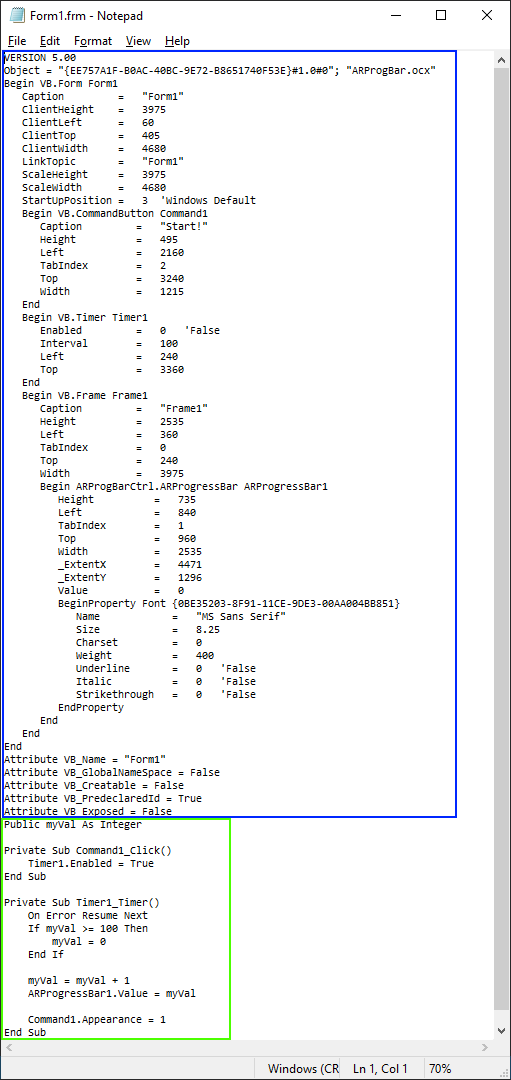This screenshot has height=1080, width=511.
Task: Click the Width = 1215 line
Action: 112,292
